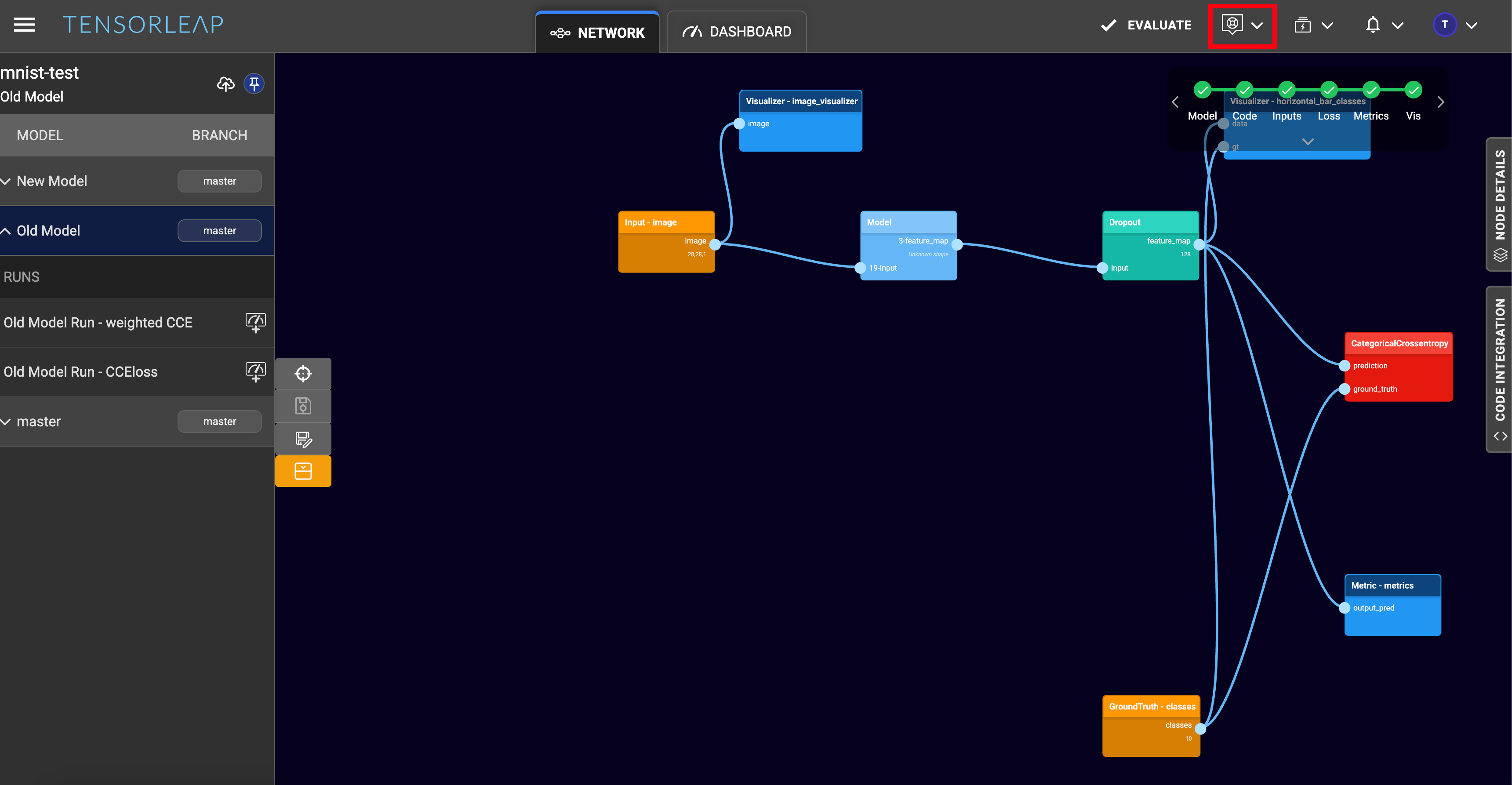Expand the validation status panel chevron
Image resolution: width=1512 pixels, height=785 pixels.
pyautogui.click(x=1308, y=142)
